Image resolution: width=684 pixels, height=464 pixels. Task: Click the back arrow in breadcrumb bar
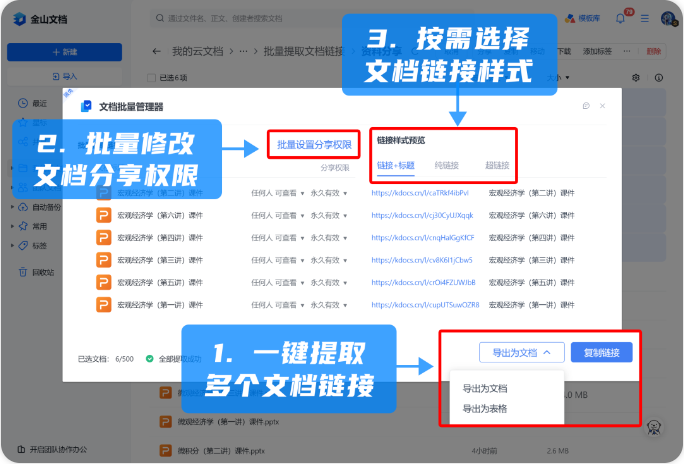pyautogui.click(x=156, y=51)
